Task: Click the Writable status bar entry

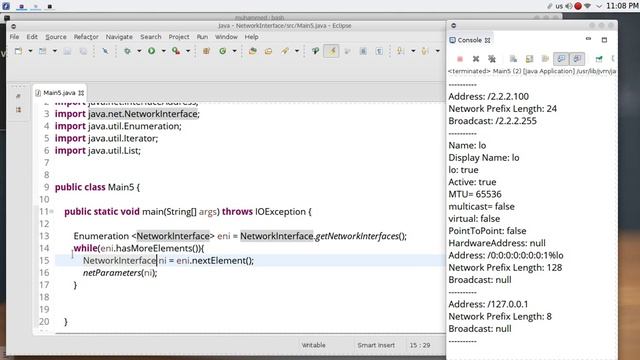Action: coord(313,345)
